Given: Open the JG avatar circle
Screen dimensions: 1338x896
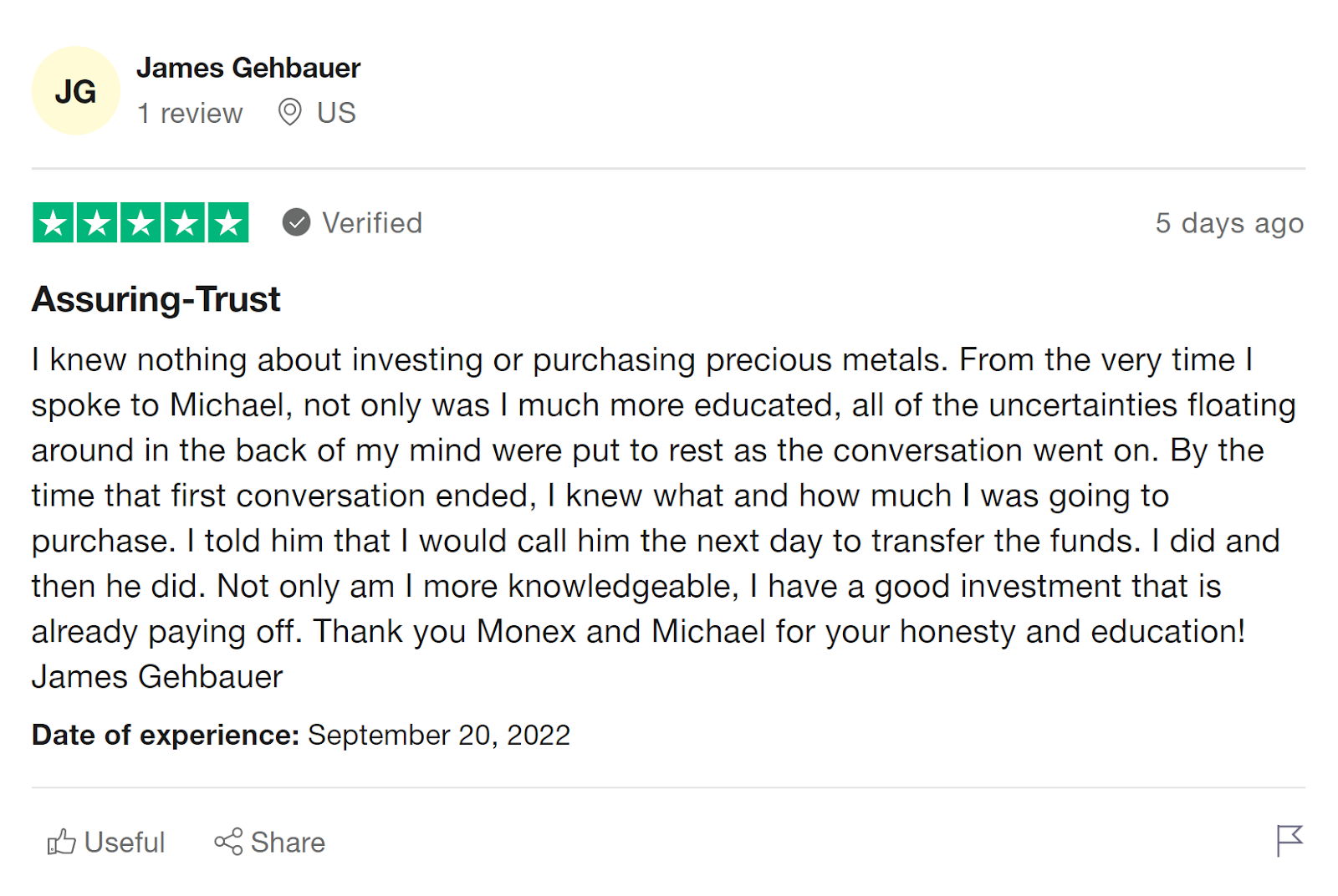Looking at the screenshot, I should tap(76, 90).
